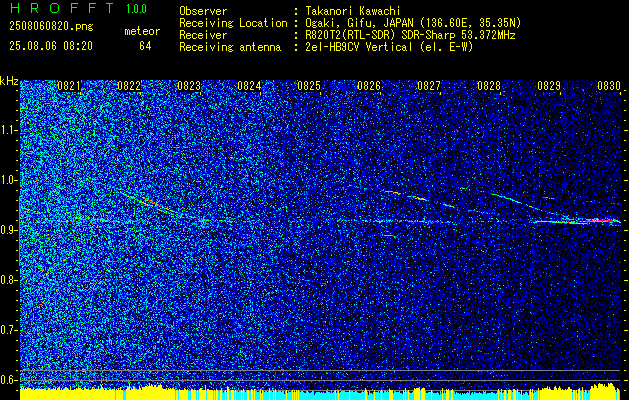Click timestamp 25.08.06 08:20
The width and height of the screenshot is (629, 400).
point(51,46)
